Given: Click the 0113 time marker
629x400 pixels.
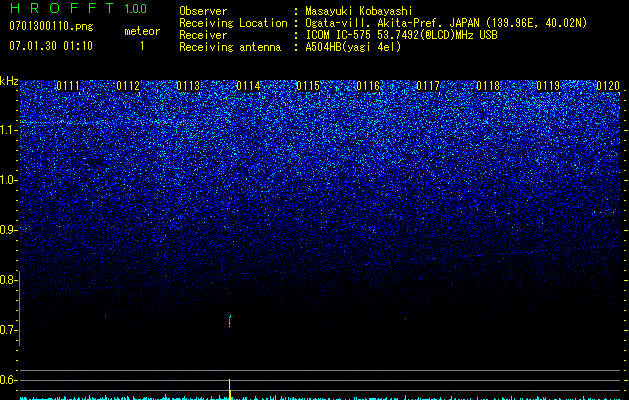Looking at the screenshot, I should [188, 86].
